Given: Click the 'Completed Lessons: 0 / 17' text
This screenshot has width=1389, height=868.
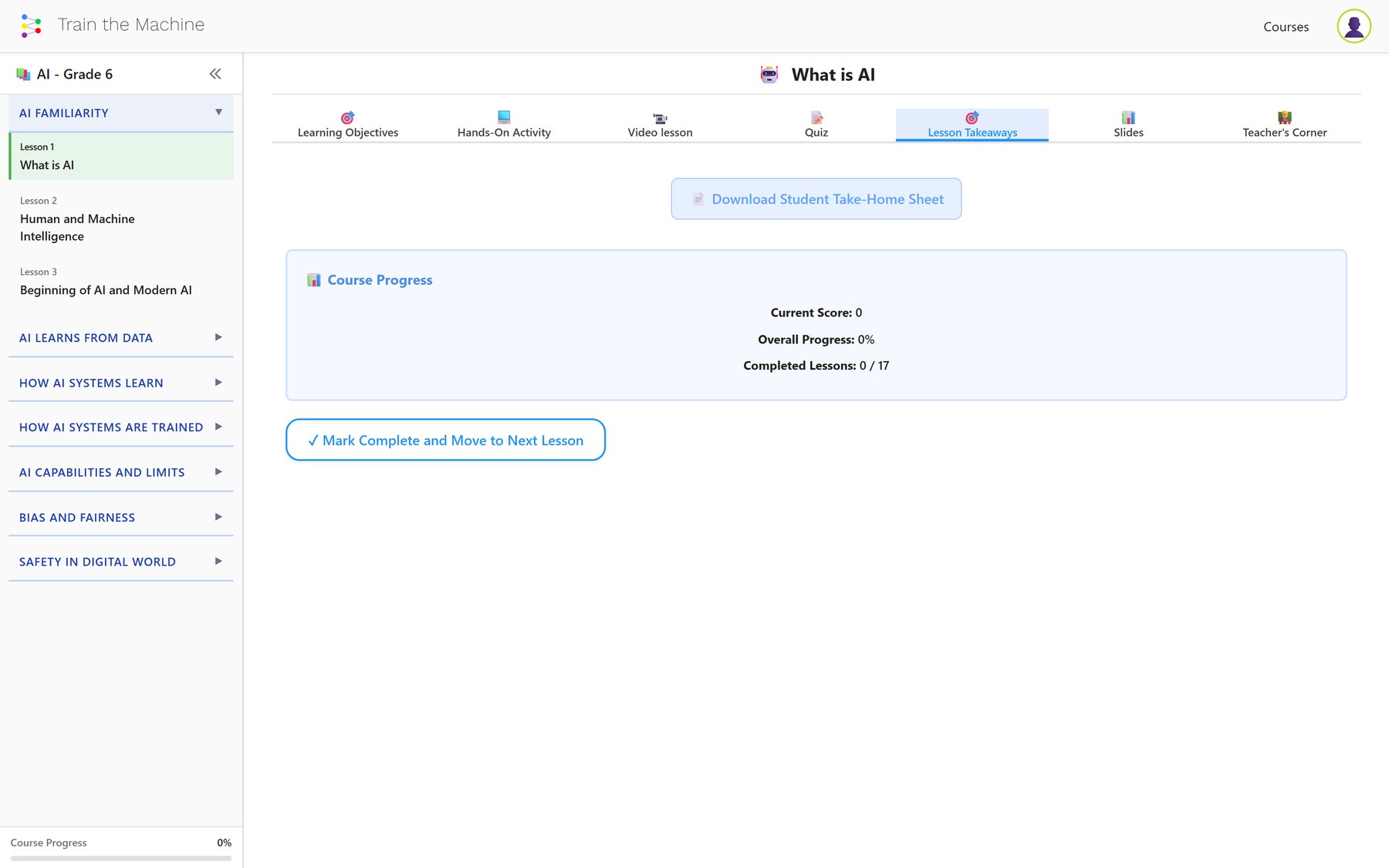Looking at the screenshot, I should [816, 366].
